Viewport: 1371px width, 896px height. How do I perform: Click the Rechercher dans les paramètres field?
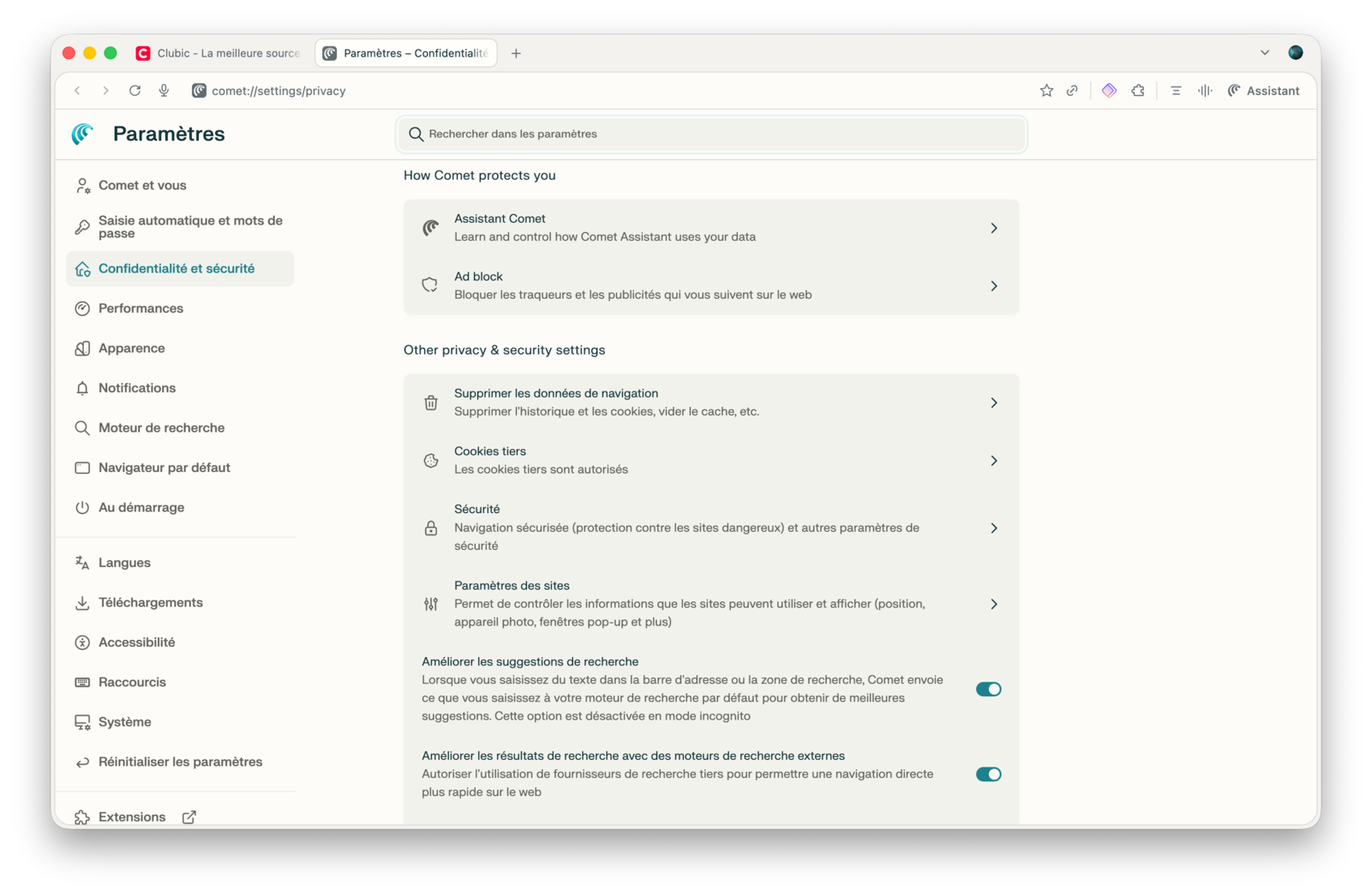(x=711, y=134)
